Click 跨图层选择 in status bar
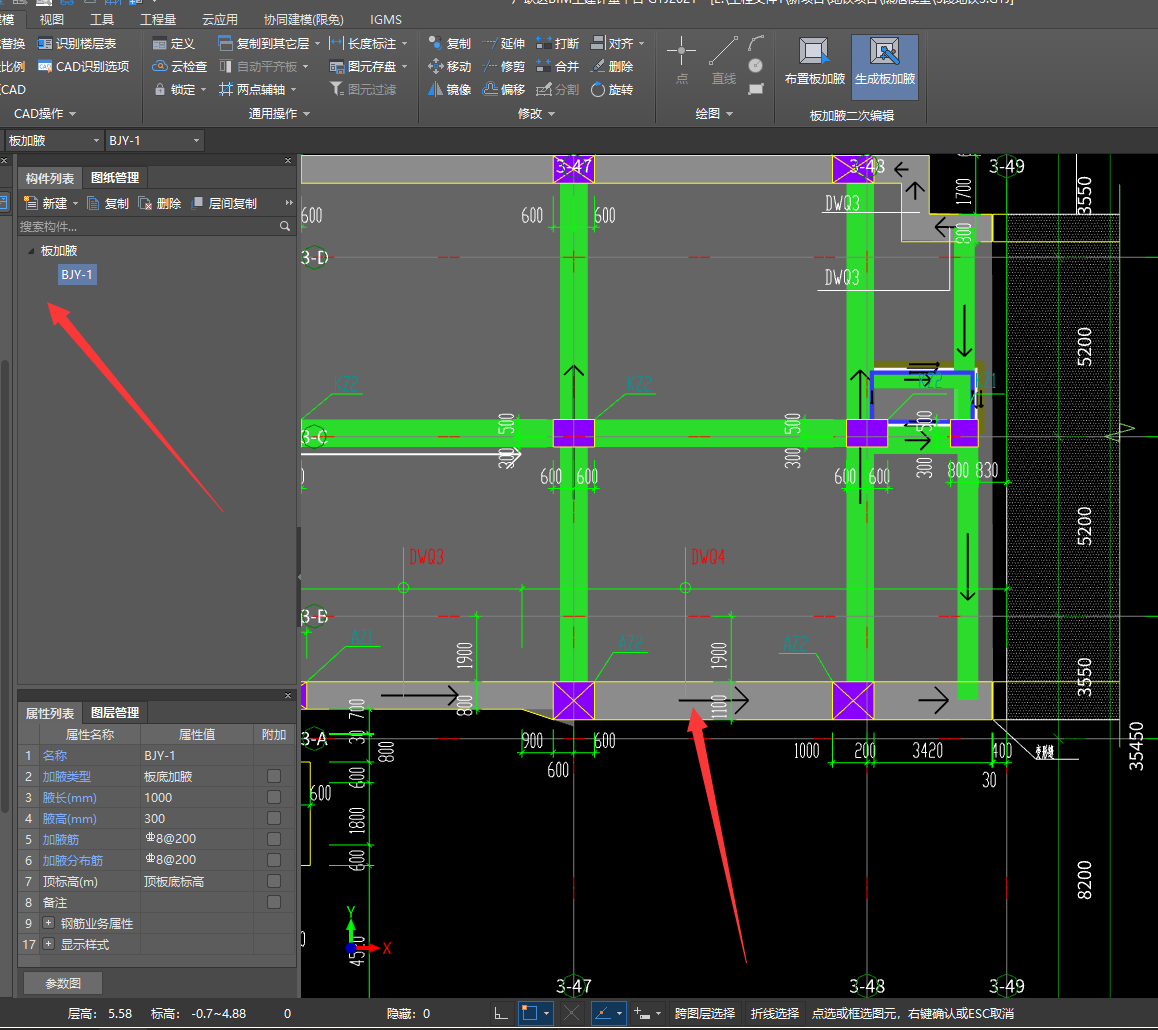 tap(705, 1013)
